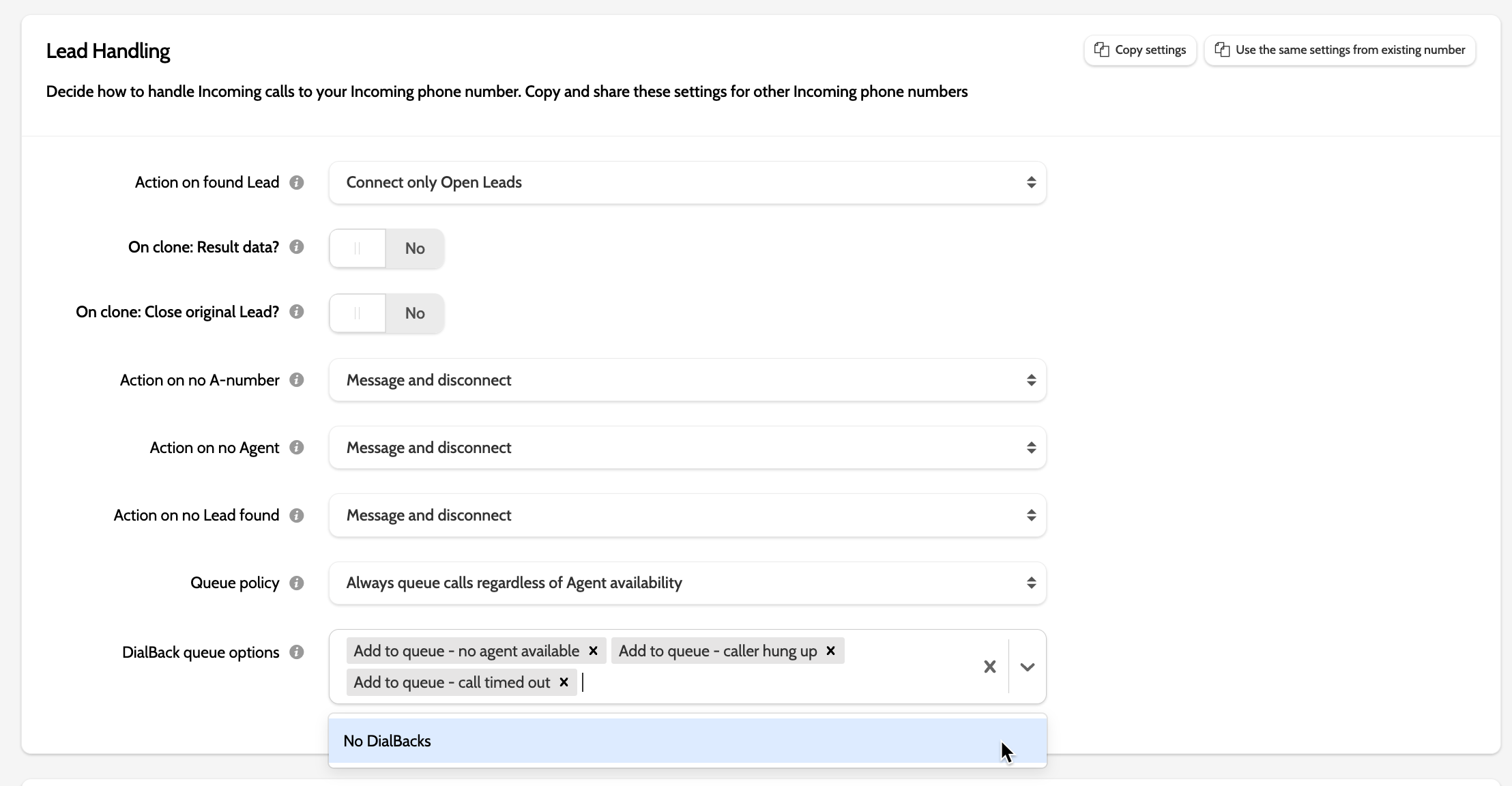Clear all selected DialBack queue options
Screen dimensions: 1512x786
point(989,667)
